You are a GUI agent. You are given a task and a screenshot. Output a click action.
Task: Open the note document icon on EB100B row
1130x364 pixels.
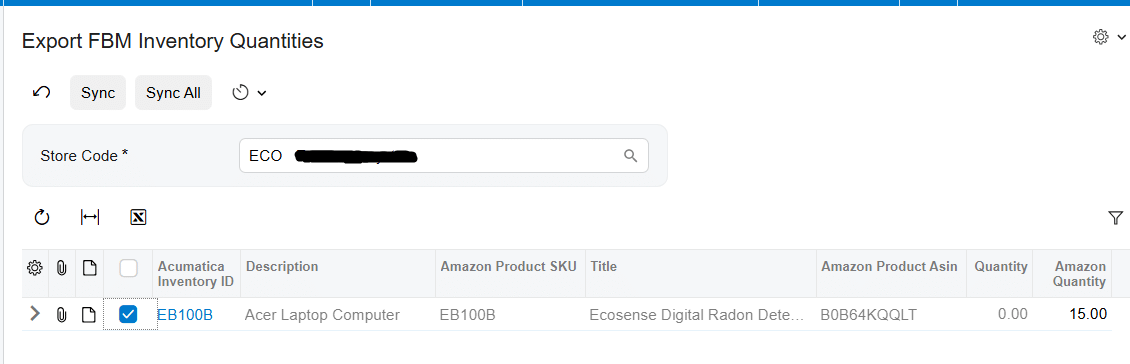point(89,315)
